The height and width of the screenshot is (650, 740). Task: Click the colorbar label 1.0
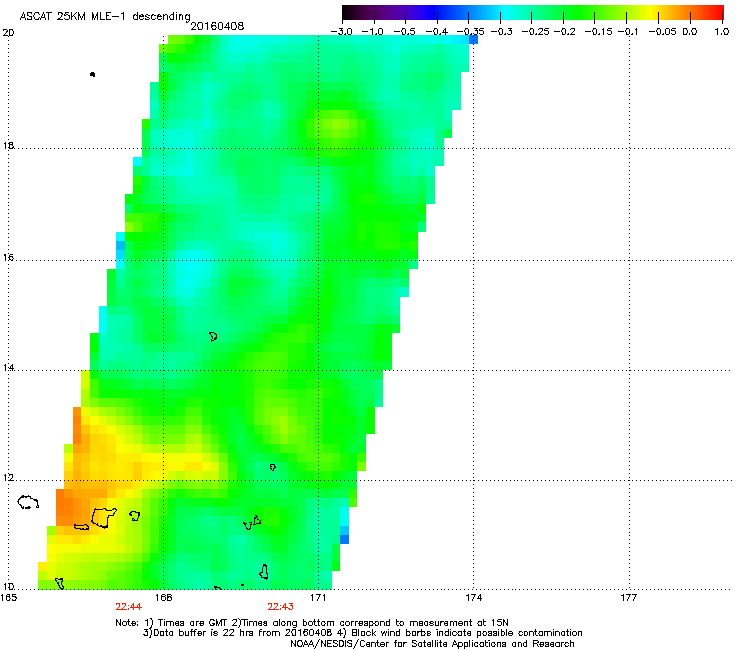coord(722,32)
